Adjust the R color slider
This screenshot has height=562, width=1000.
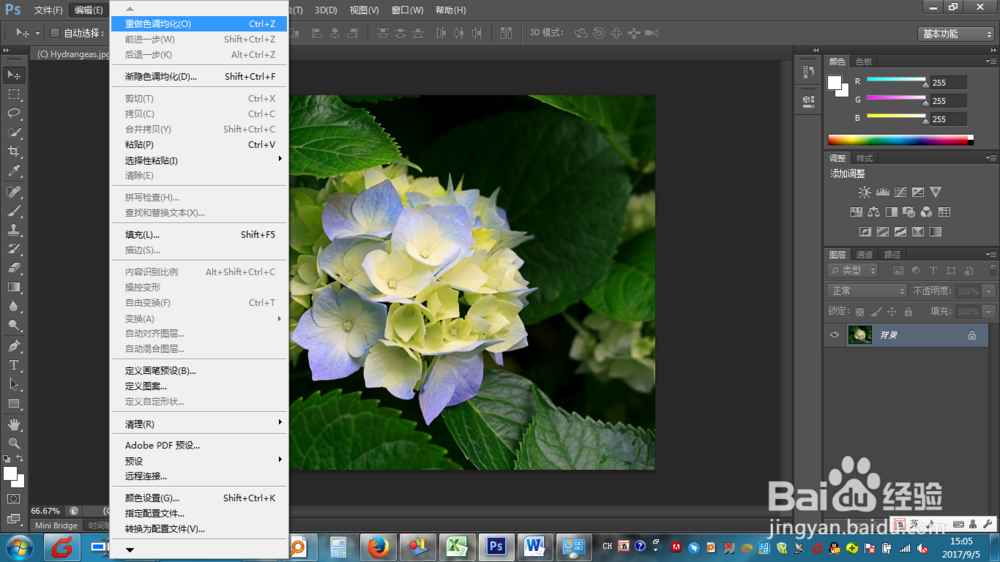(x=896, y=81)
